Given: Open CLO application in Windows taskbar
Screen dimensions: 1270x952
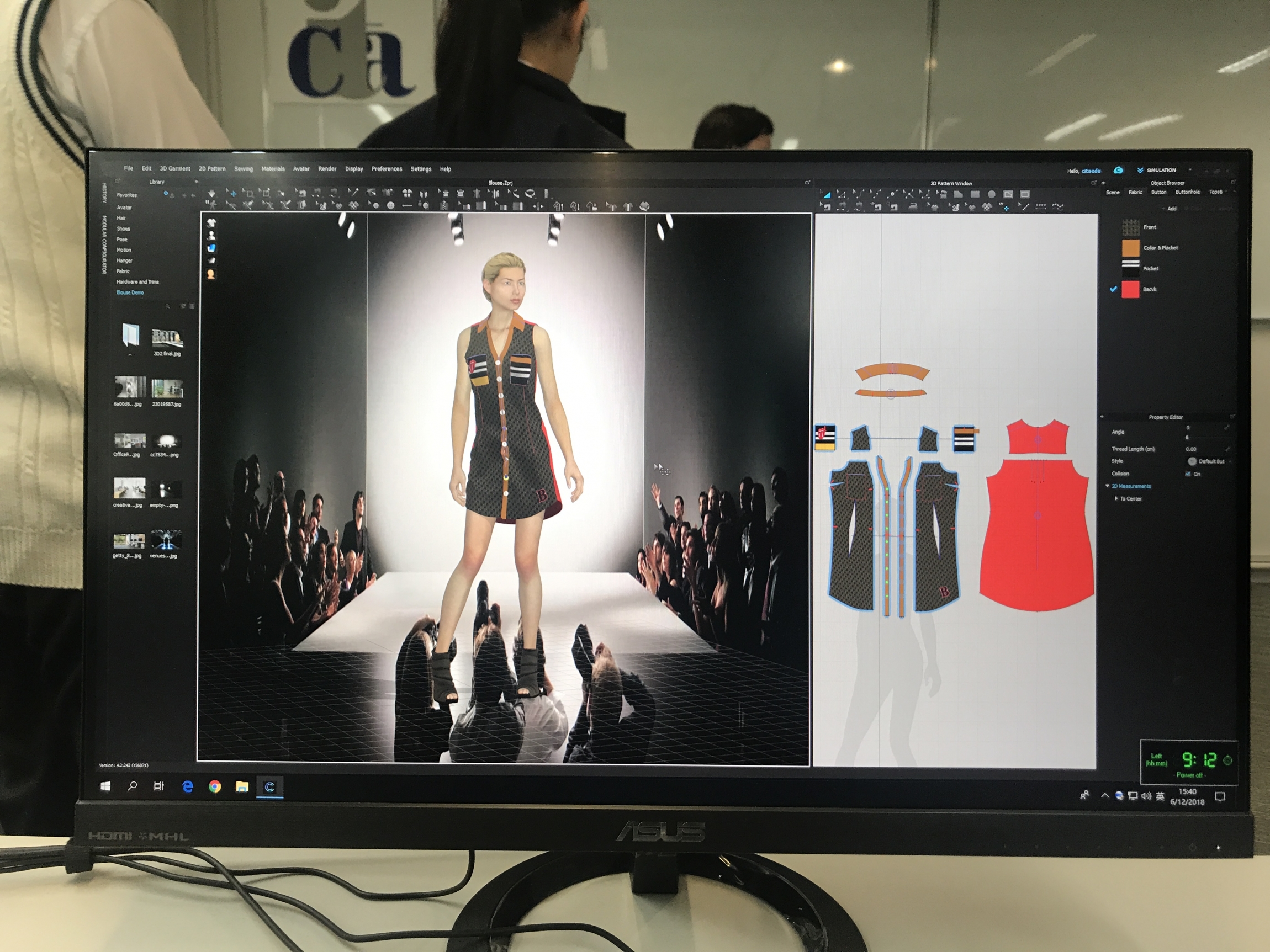Looking at the screenshot, I should tap(269, 787).
